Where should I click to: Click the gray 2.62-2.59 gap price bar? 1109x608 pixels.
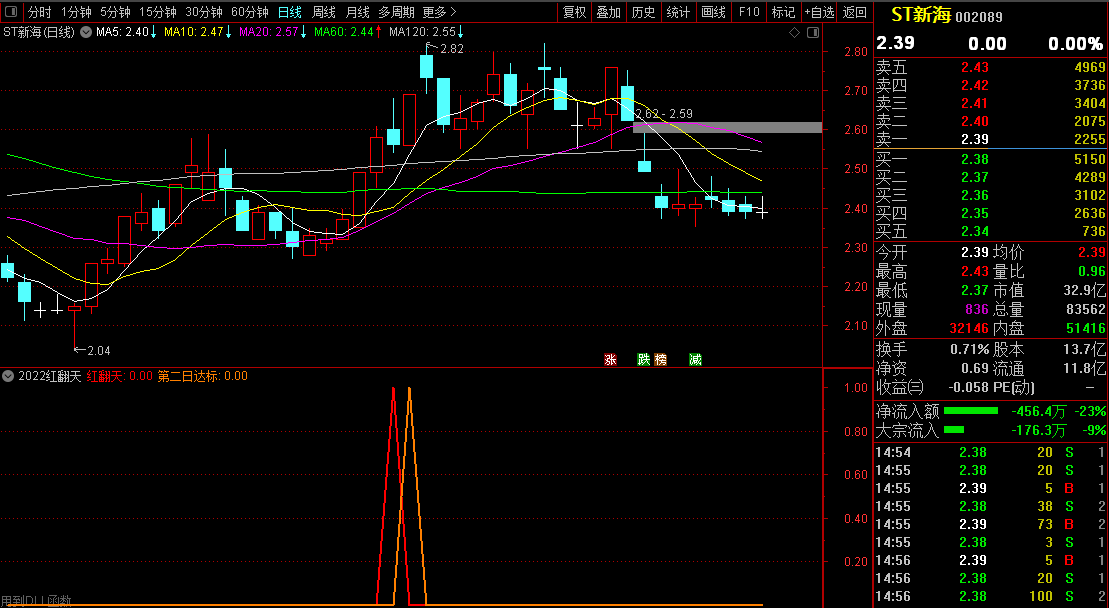click(727, 128)
